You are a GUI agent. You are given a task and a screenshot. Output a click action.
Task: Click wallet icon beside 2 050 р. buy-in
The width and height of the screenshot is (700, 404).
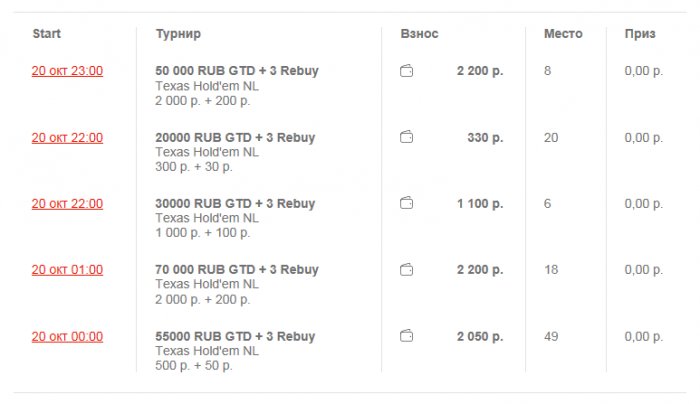(x=406, y=336)
